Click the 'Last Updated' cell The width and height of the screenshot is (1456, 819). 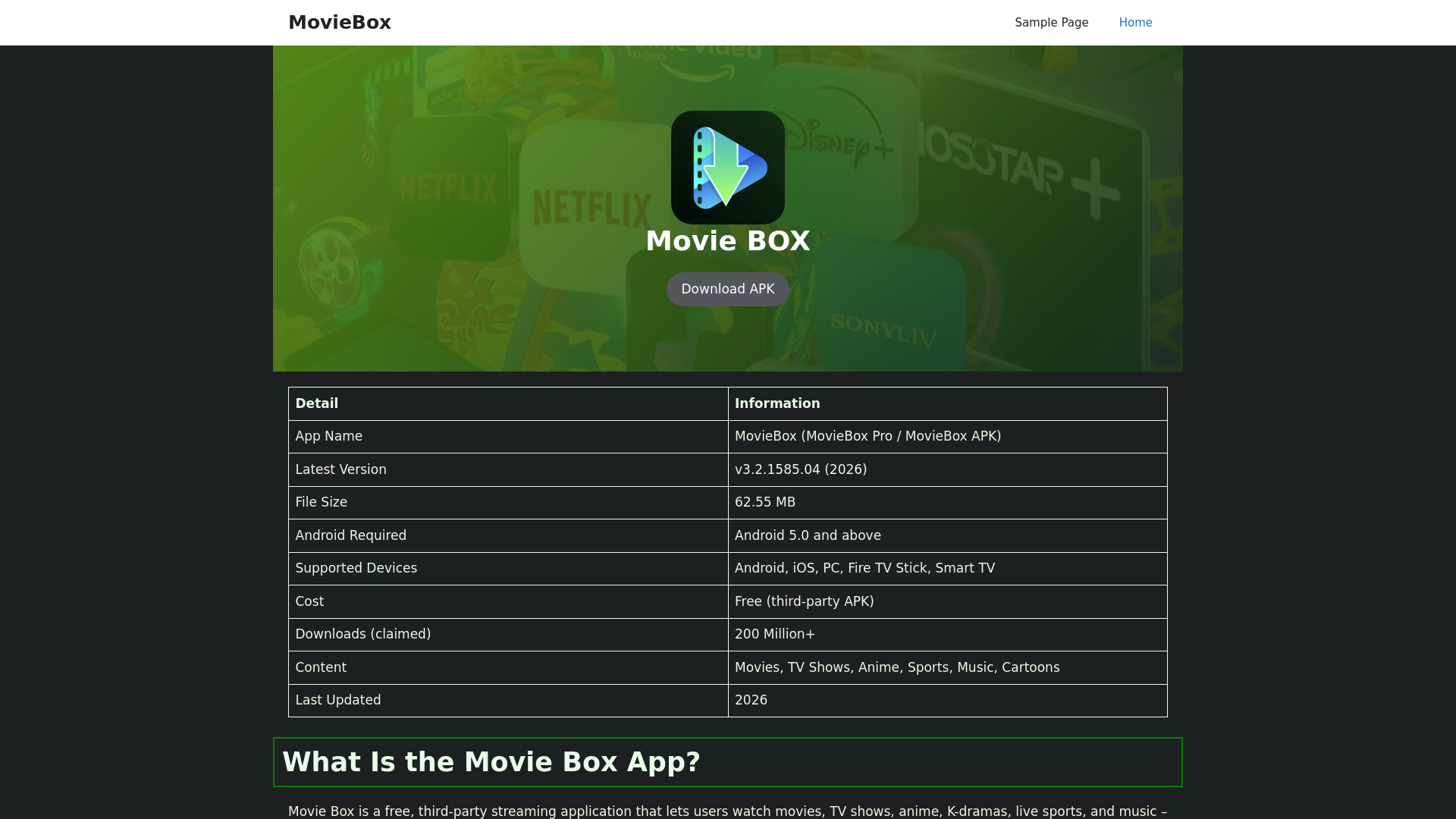[x=508, y=701]
